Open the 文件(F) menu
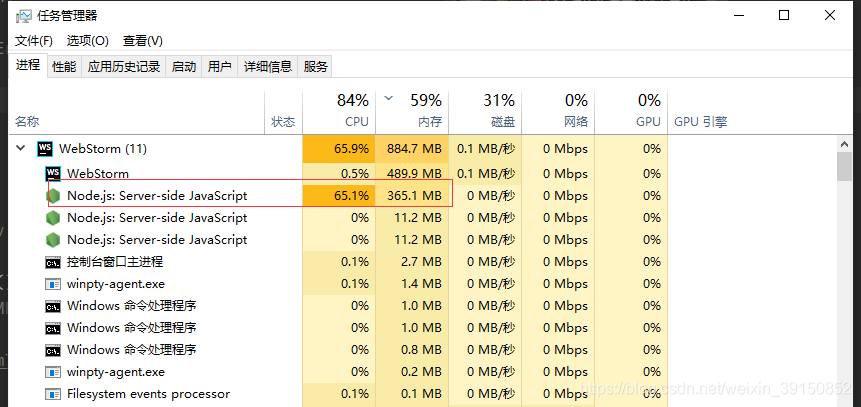Viewport: 861px width, 407px height. [x=33, y=41]
